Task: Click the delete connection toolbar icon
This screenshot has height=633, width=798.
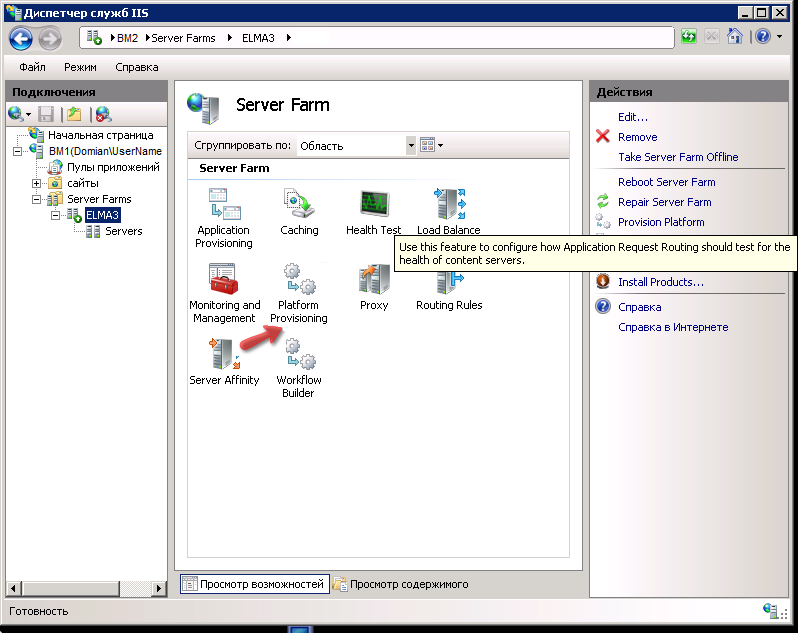Action: [x=102, y=115]
